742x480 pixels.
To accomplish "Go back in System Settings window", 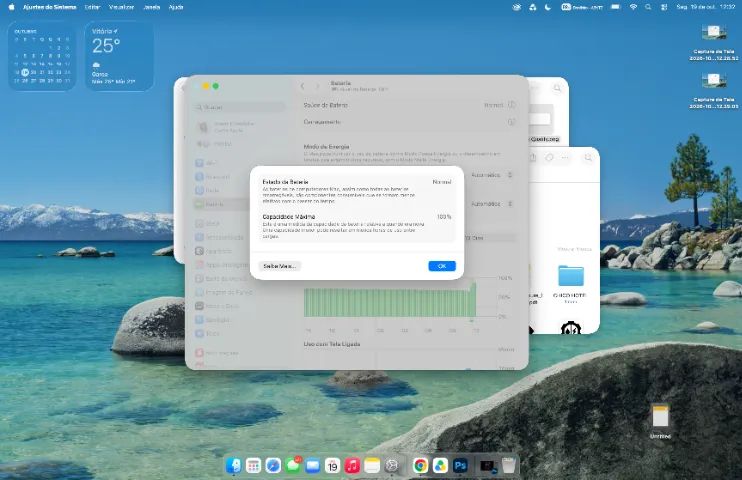I will [303, 86].
